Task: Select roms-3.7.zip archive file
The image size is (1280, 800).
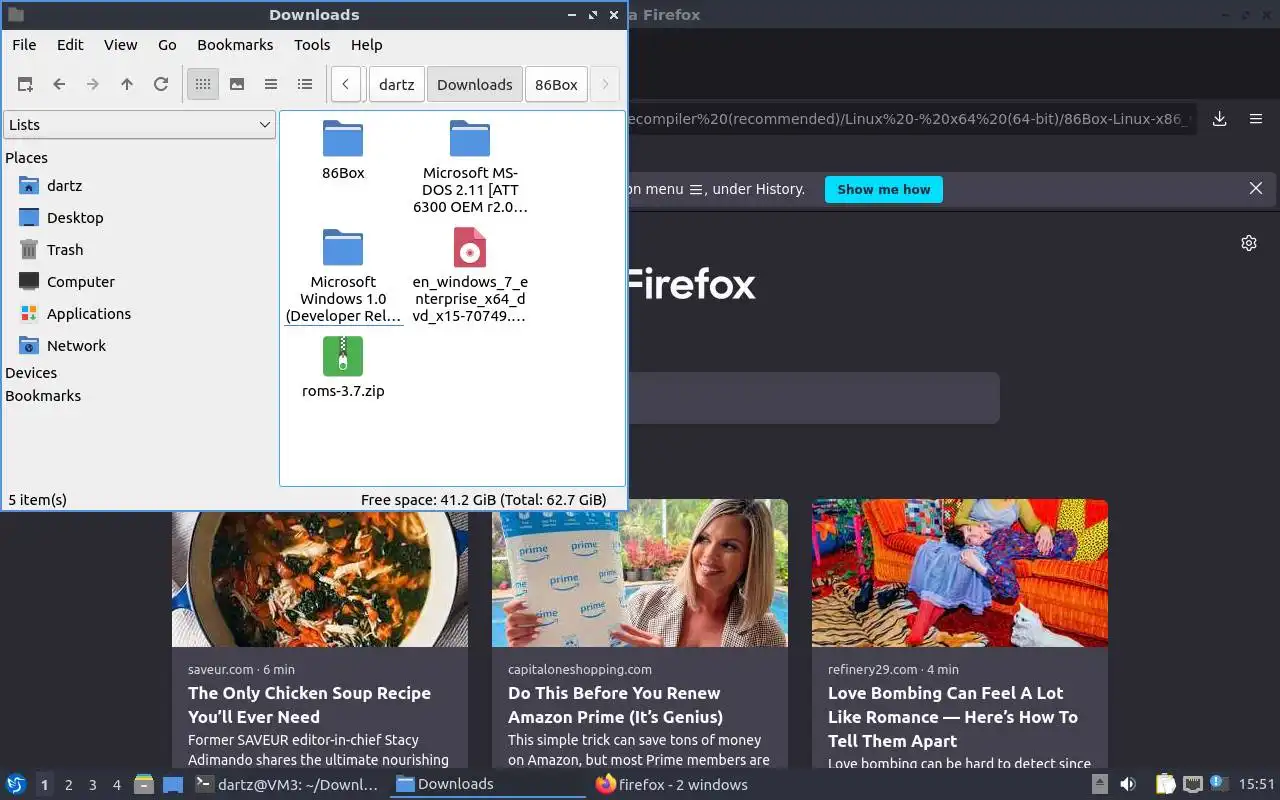Action: 343,357
